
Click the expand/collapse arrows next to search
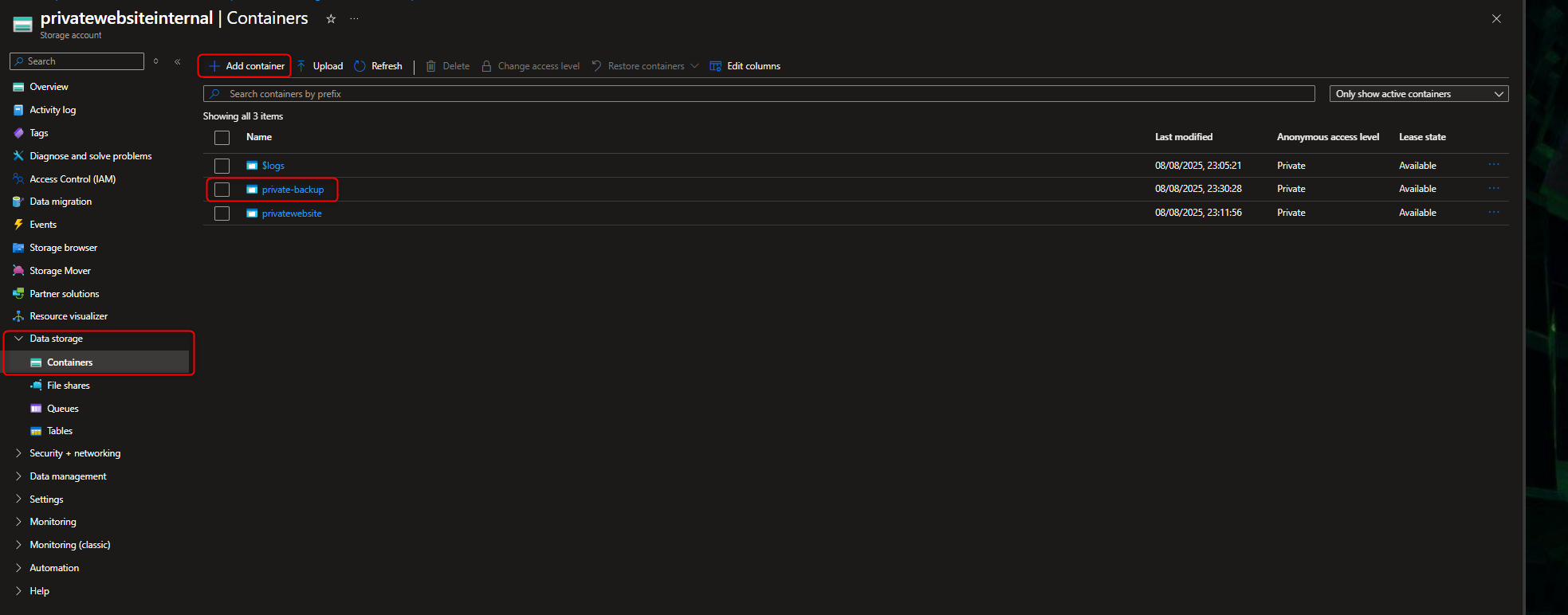pos(156,61)
